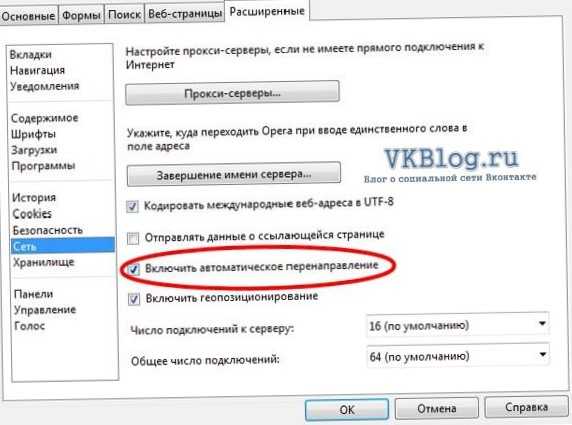This screenshot has height=425, width=572.
Task: Click the Прокси-серверы button
Action: pos(232,93)
